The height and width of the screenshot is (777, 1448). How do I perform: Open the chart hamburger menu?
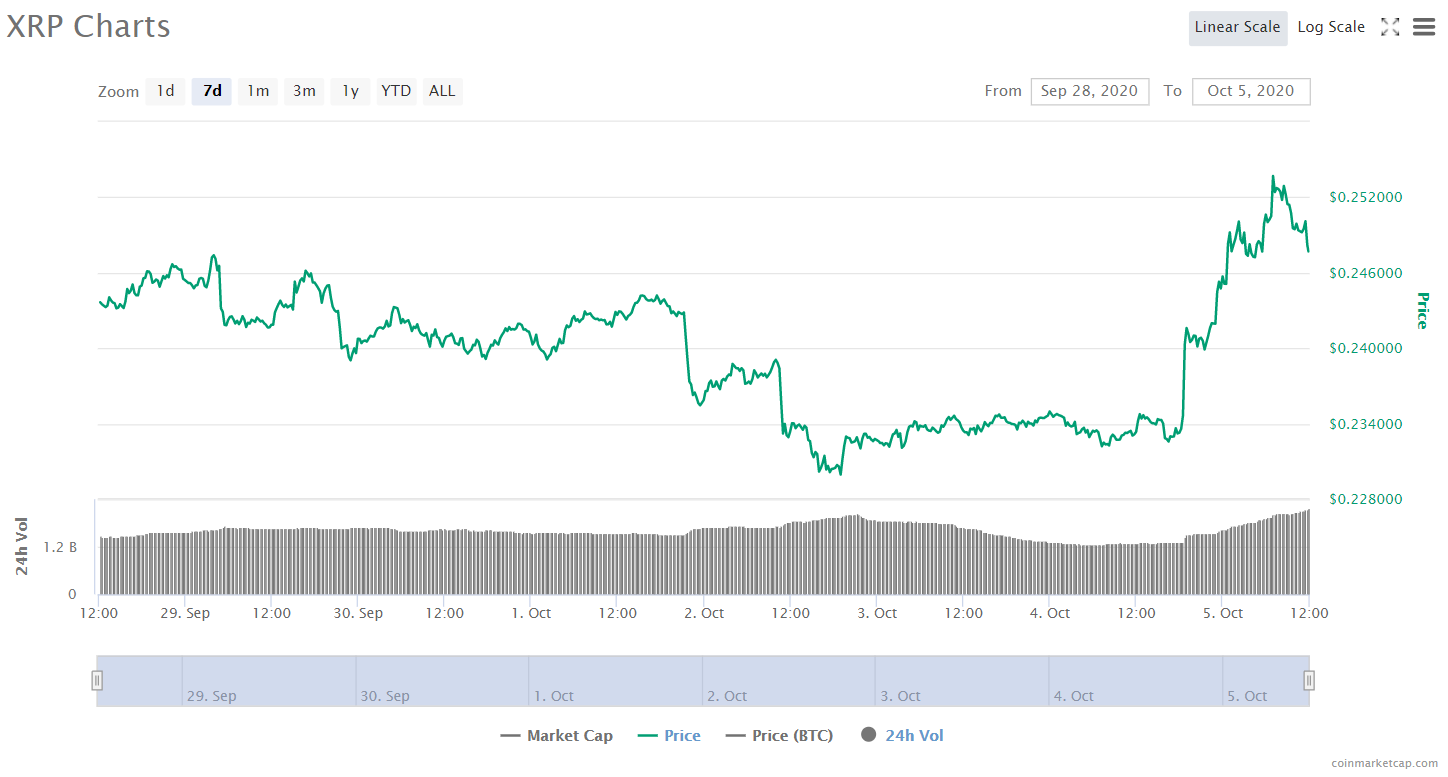(1424, 28)
